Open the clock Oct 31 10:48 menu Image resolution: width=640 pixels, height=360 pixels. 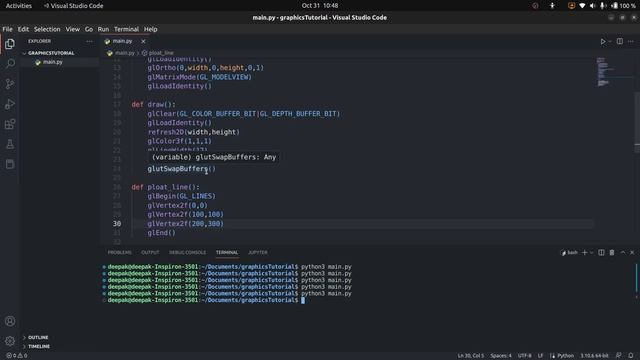[x=320, y=6]
